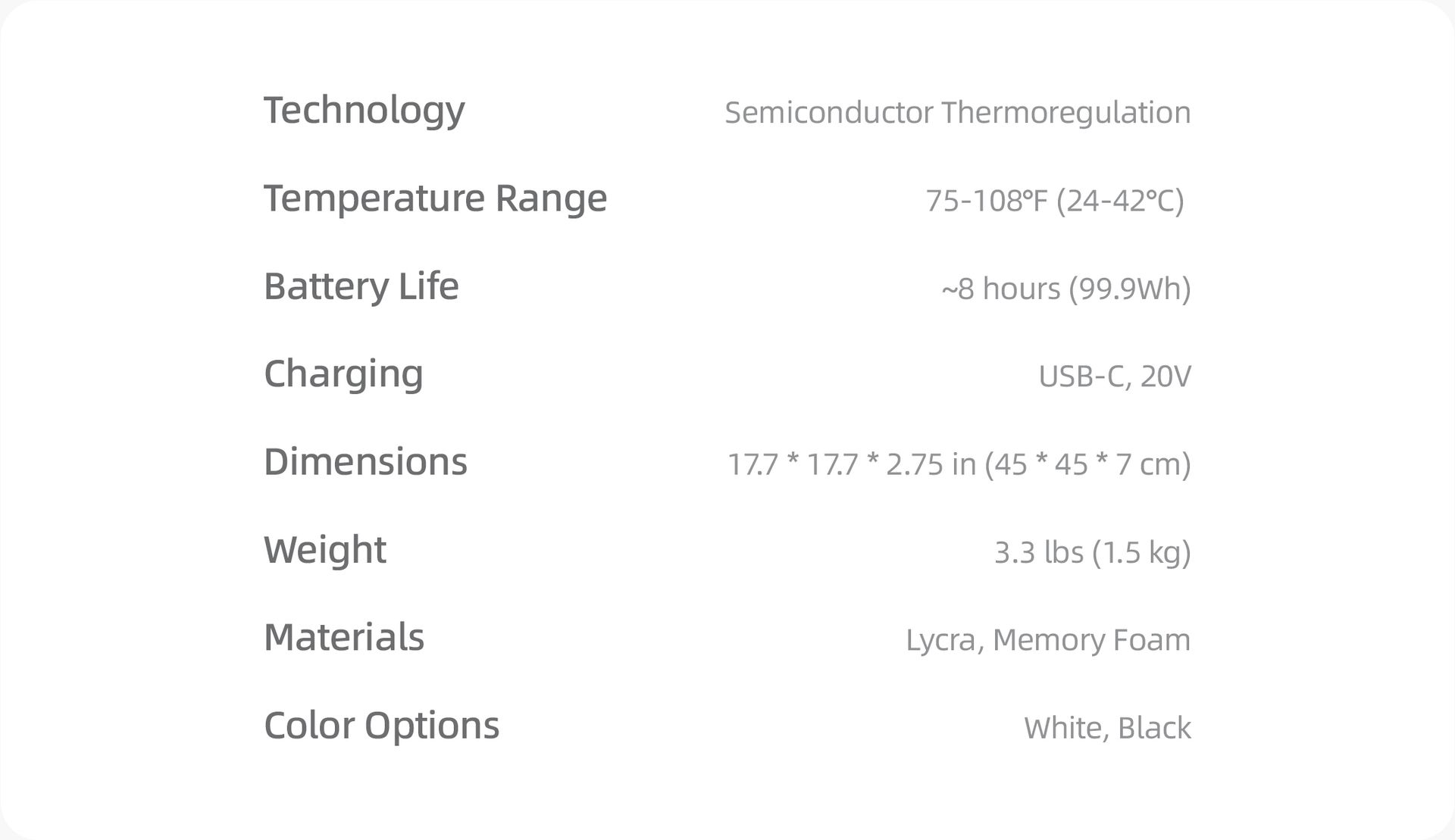Viewport: 1455px width, 840px height.
Task: Click the Technology spec label
Action: coord(364,111)
